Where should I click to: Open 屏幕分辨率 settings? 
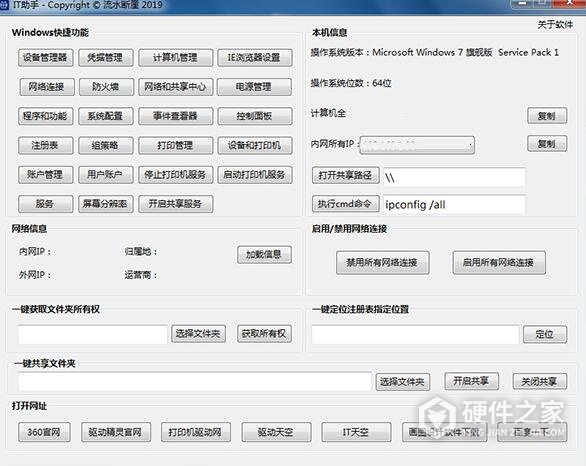pyautogui.click(x=105, y=204)
